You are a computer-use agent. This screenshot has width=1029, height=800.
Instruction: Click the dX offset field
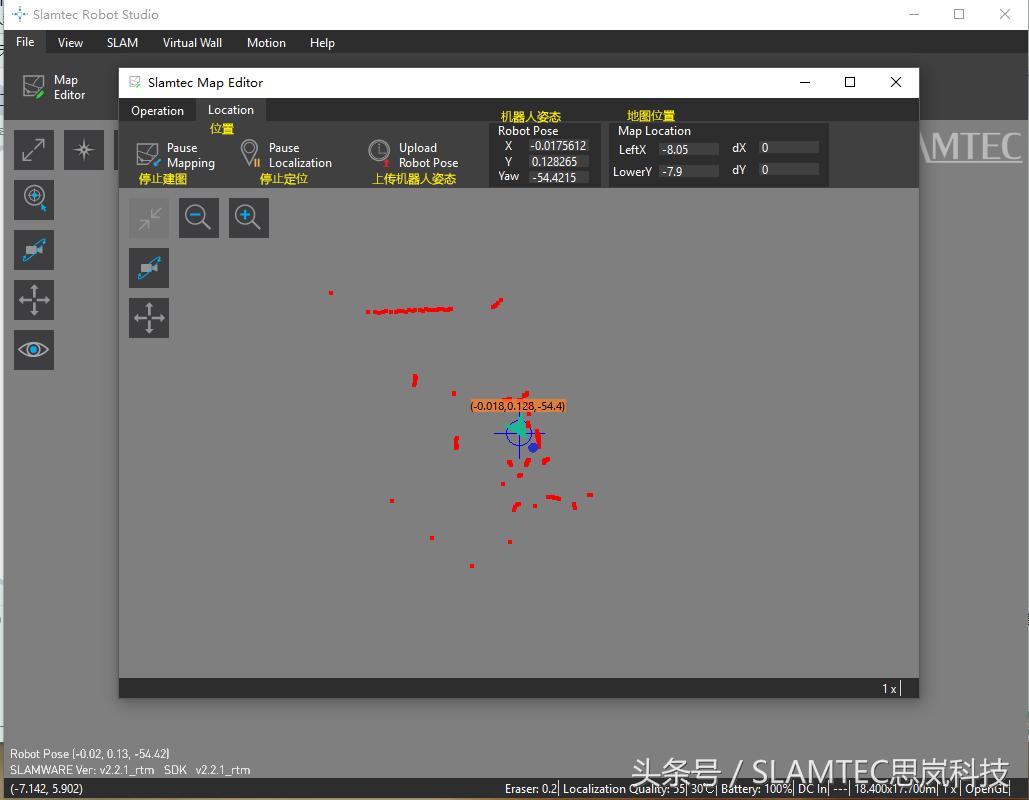click(788, 148)
